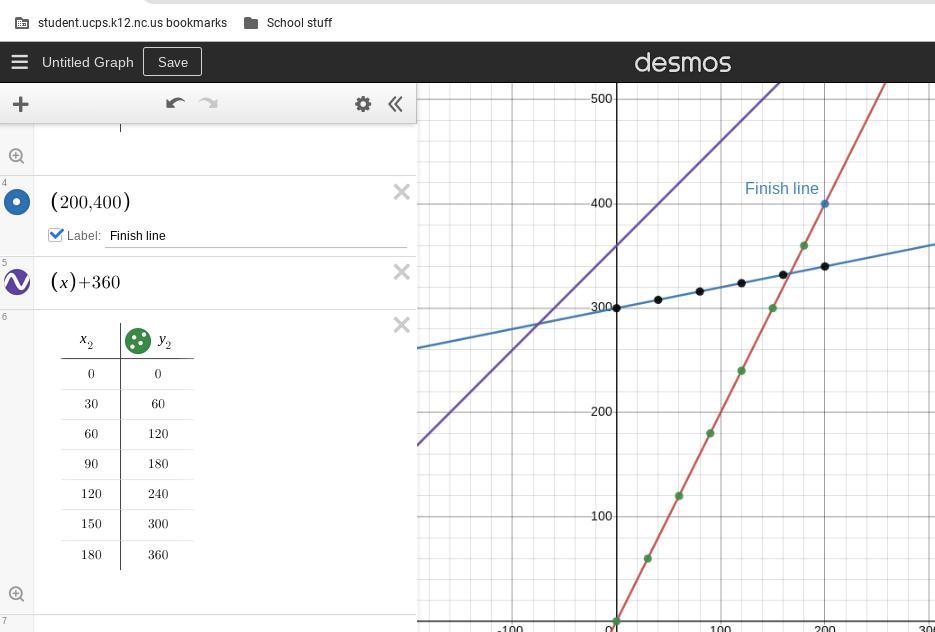This screenshot has height=632, width=935.
Task: Open the Desmos hamburger menu
Action: pyautogui.click(x=20, y=62)
